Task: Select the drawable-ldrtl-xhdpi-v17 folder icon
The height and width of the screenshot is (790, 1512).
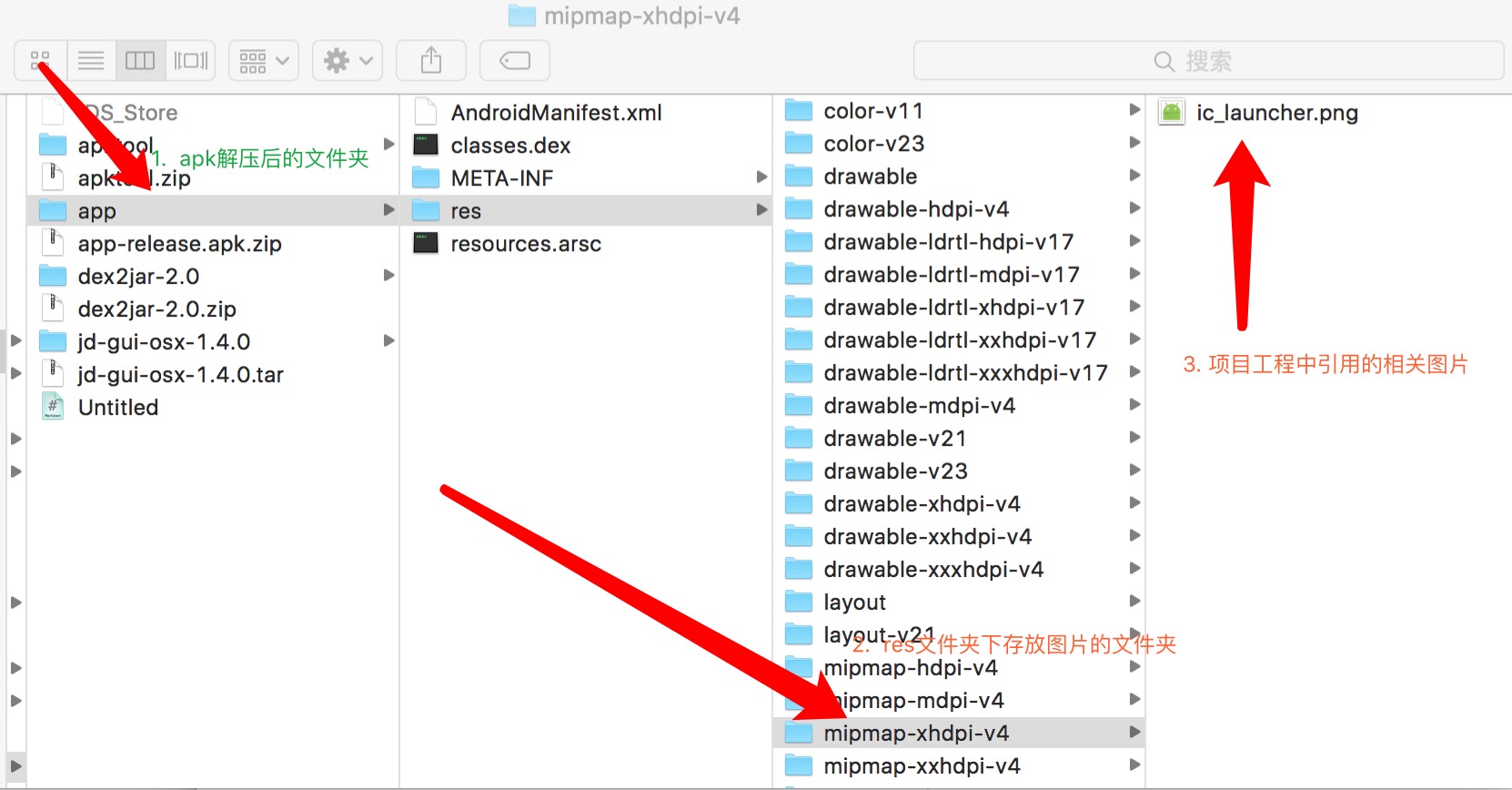Action: click(799, 308)
